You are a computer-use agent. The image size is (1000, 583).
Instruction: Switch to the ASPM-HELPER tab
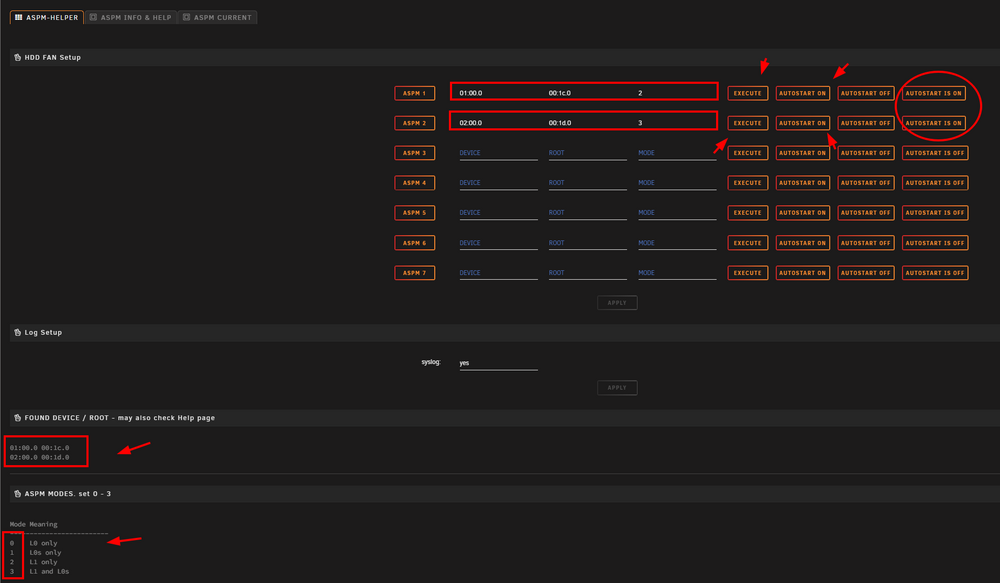(x=47, y=17)
